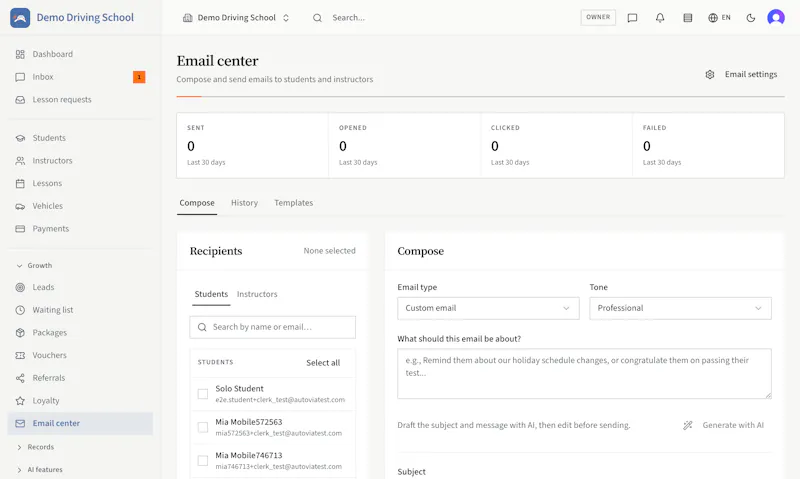Toggle dark mode with the moon icon
Viewport: 800px width, 479px height.
(x=751, y=18)
